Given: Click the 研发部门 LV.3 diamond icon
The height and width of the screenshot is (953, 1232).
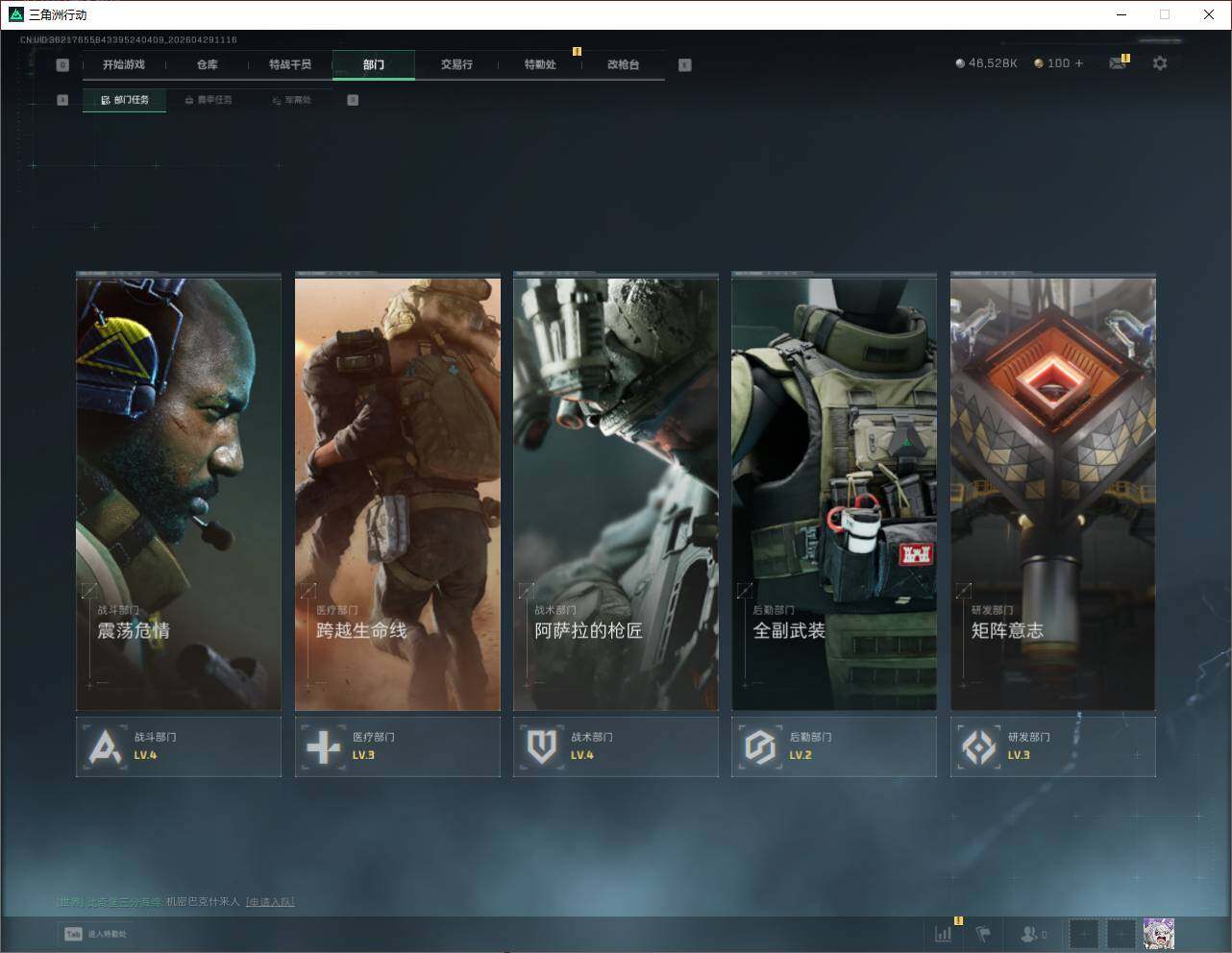Looking at the screenshot, I should tap(978, 746).
